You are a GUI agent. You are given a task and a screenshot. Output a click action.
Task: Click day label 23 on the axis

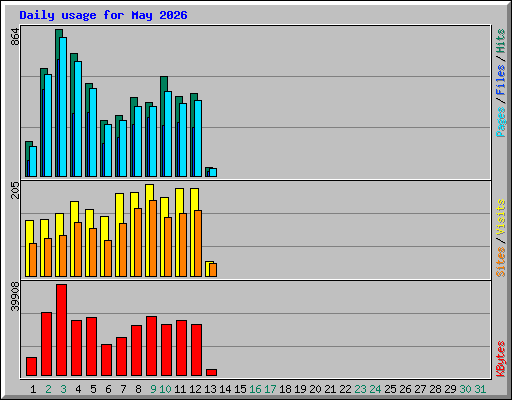[x=360, y=389]
